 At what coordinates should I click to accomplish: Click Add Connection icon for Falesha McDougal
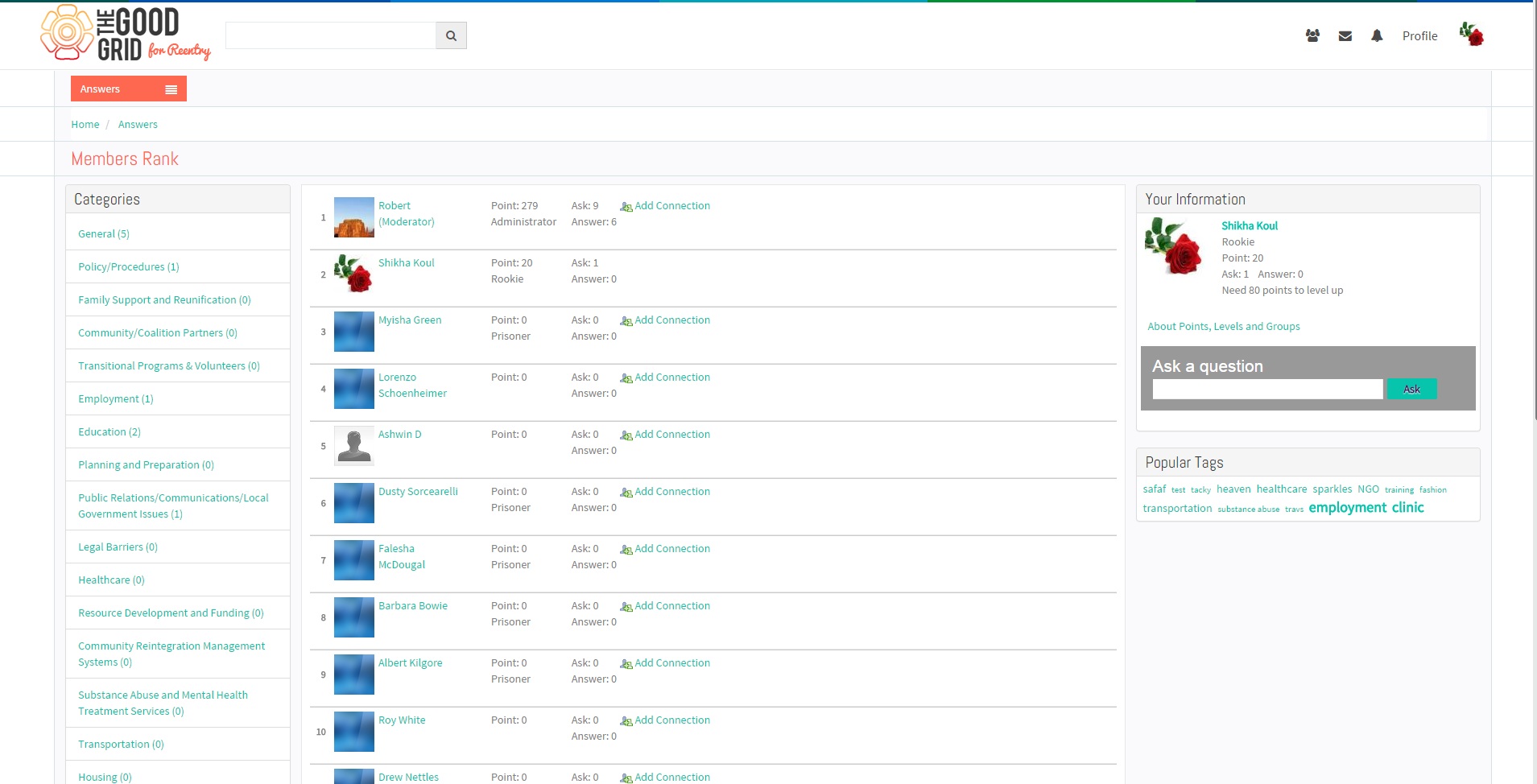[626, 550]
